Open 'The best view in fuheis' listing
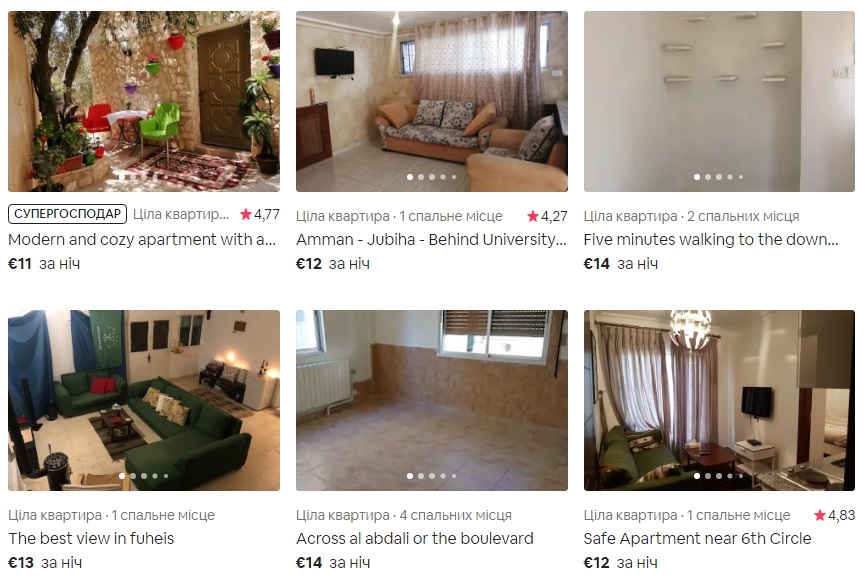Screen dimensions: 863x582 (91, 539)
